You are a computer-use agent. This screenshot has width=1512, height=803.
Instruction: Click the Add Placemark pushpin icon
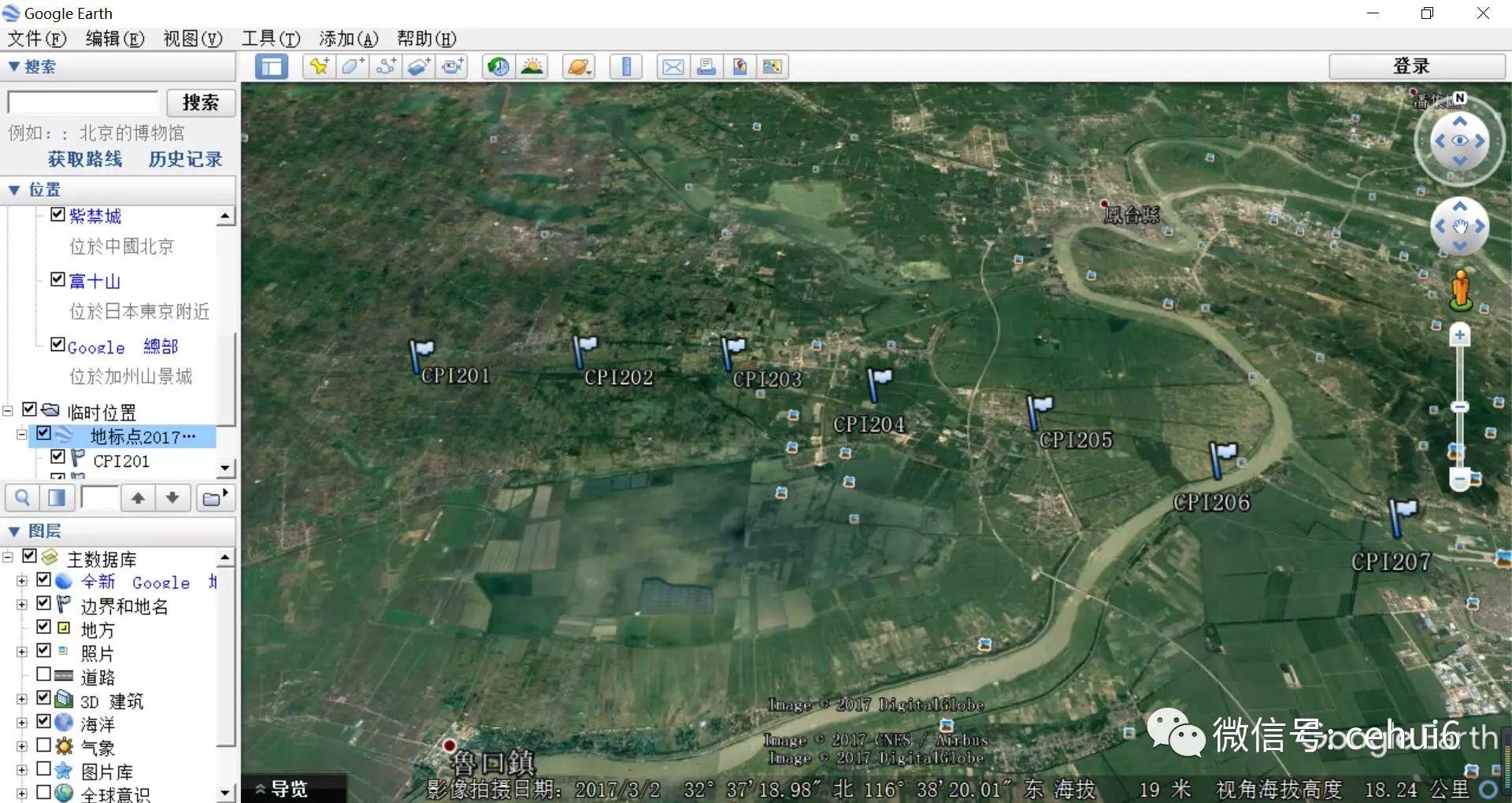[319, 67]
